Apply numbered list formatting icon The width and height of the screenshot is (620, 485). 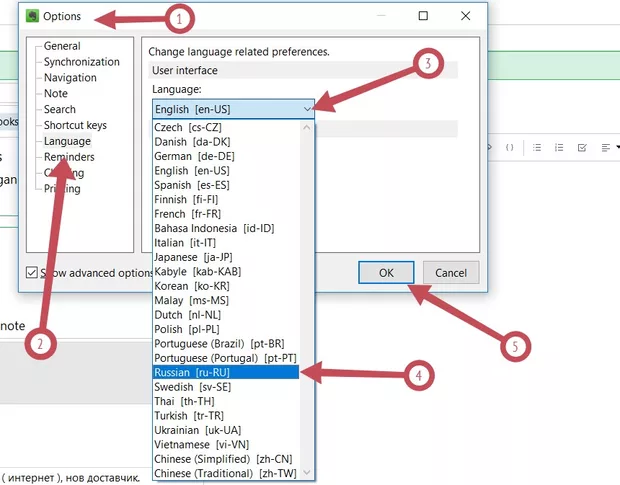559,147
